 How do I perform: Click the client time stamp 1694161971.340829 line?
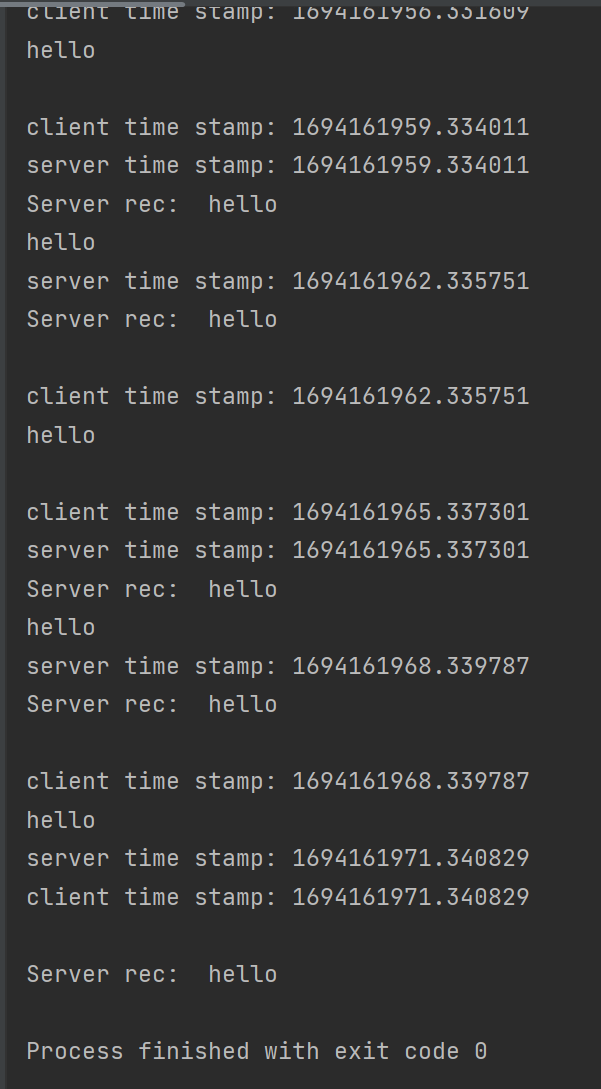277,897
